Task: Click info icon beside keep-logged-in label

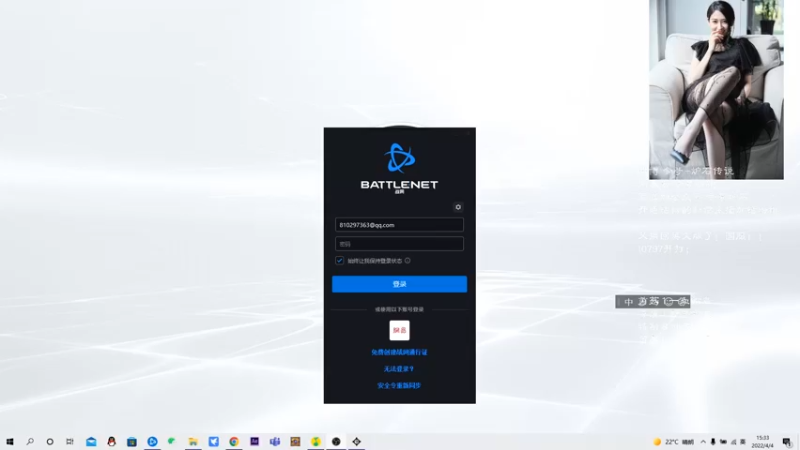Action: tap(408, 261)
